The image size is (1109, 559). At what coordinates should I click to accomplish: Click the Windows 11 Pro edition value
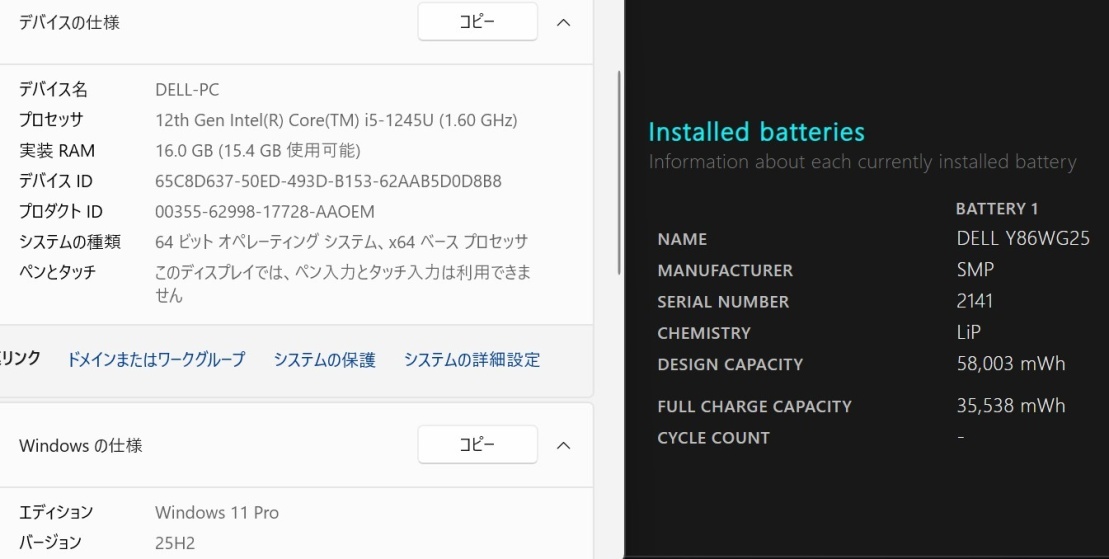[x=217, y=513]
